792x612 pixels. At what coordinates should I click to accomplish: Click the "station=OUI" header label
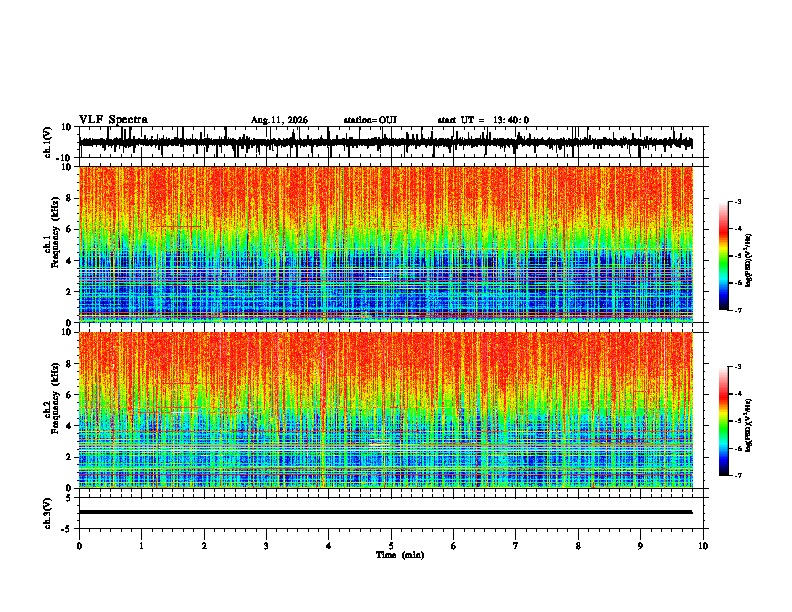click(x=370, y=120)
